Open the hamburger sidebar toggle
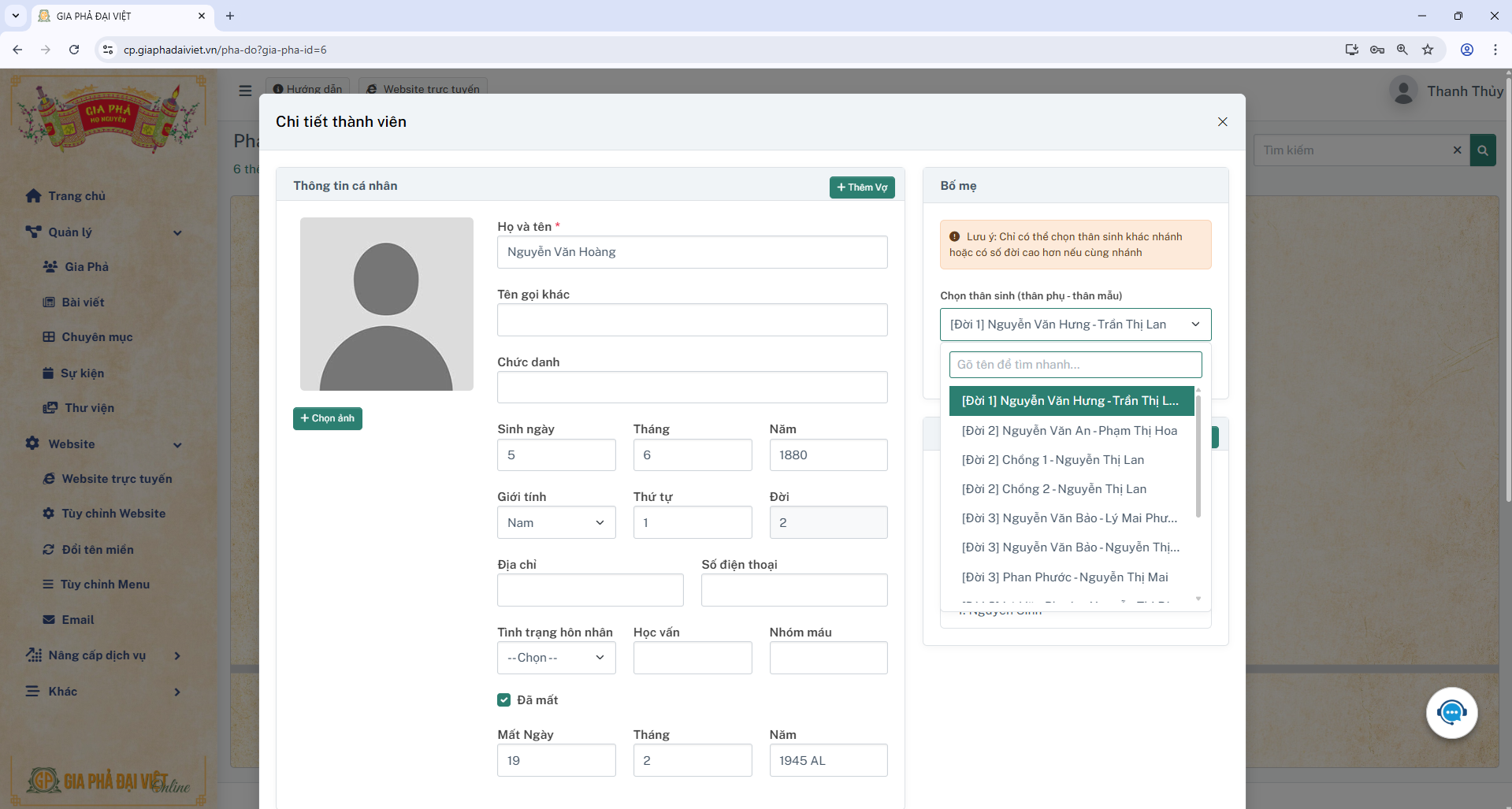This screenshot has height=809, width=1512. coord(245,91)
